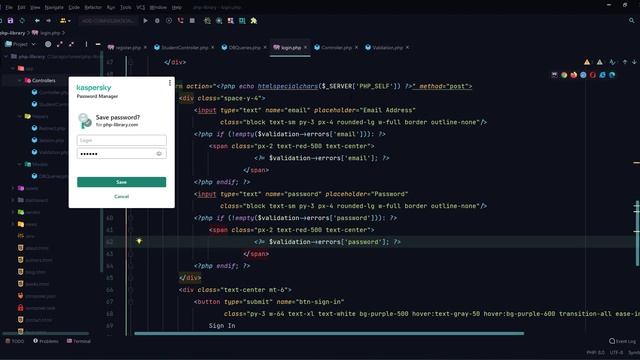Click the Synchronize/reload toolbar icon
Viewport: 640px width, 360px height.
[22, 20]
